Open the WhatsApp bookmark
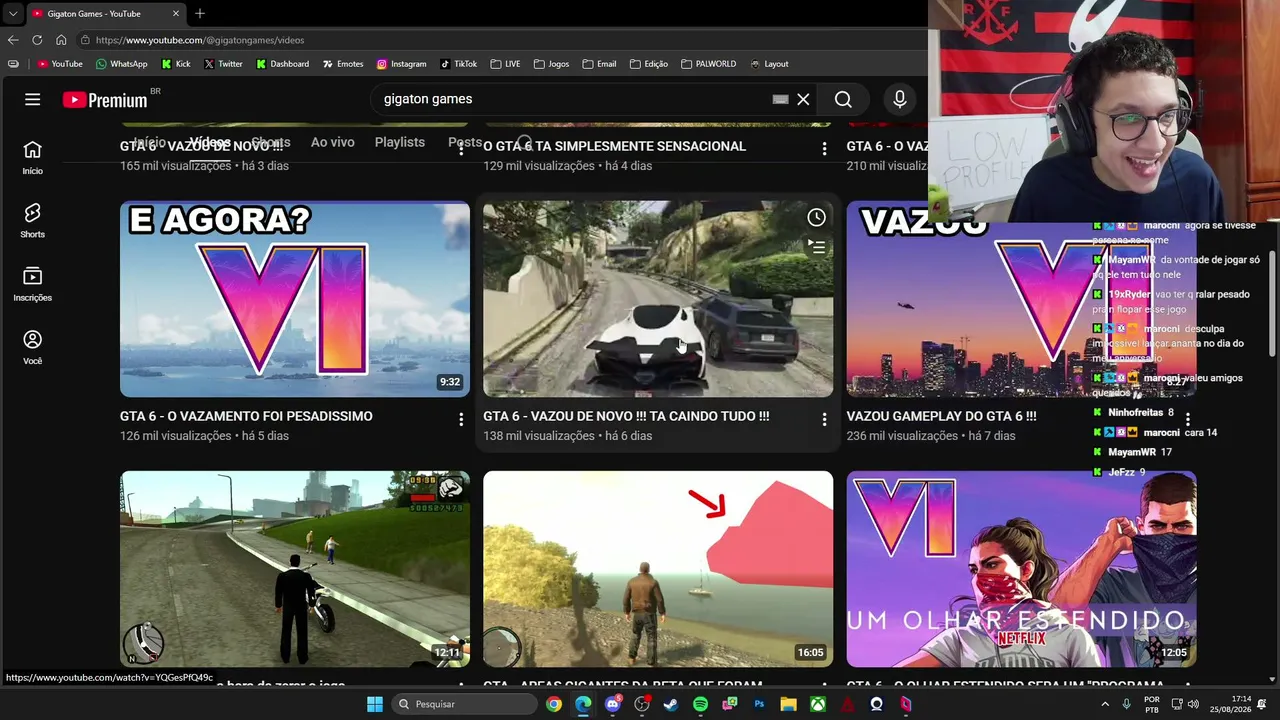This screenshot has height=720, width=1280. tap(122, 64)
